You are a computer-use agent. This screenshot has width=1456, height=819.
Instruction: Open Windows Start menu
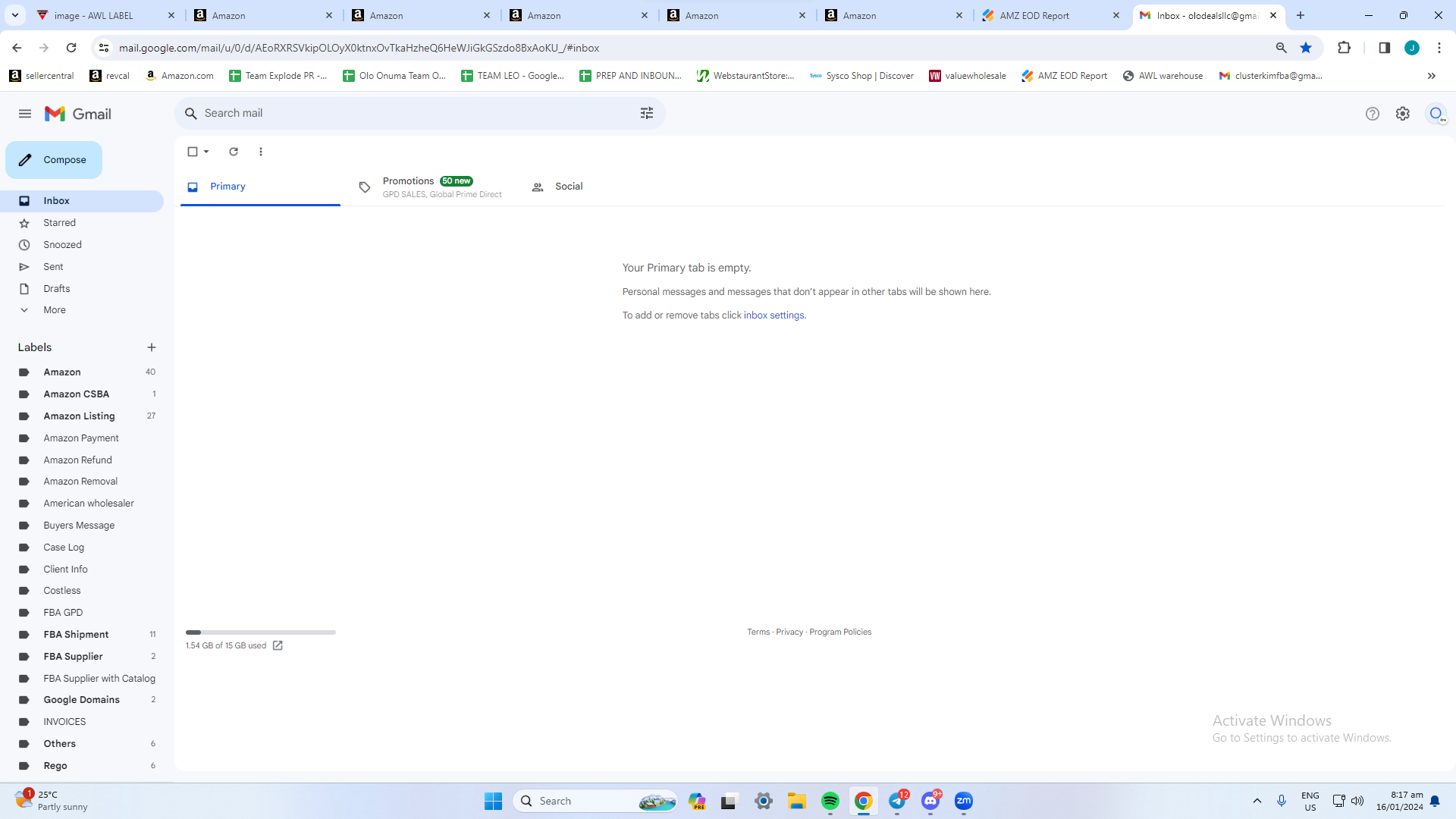tap(494, 801)
